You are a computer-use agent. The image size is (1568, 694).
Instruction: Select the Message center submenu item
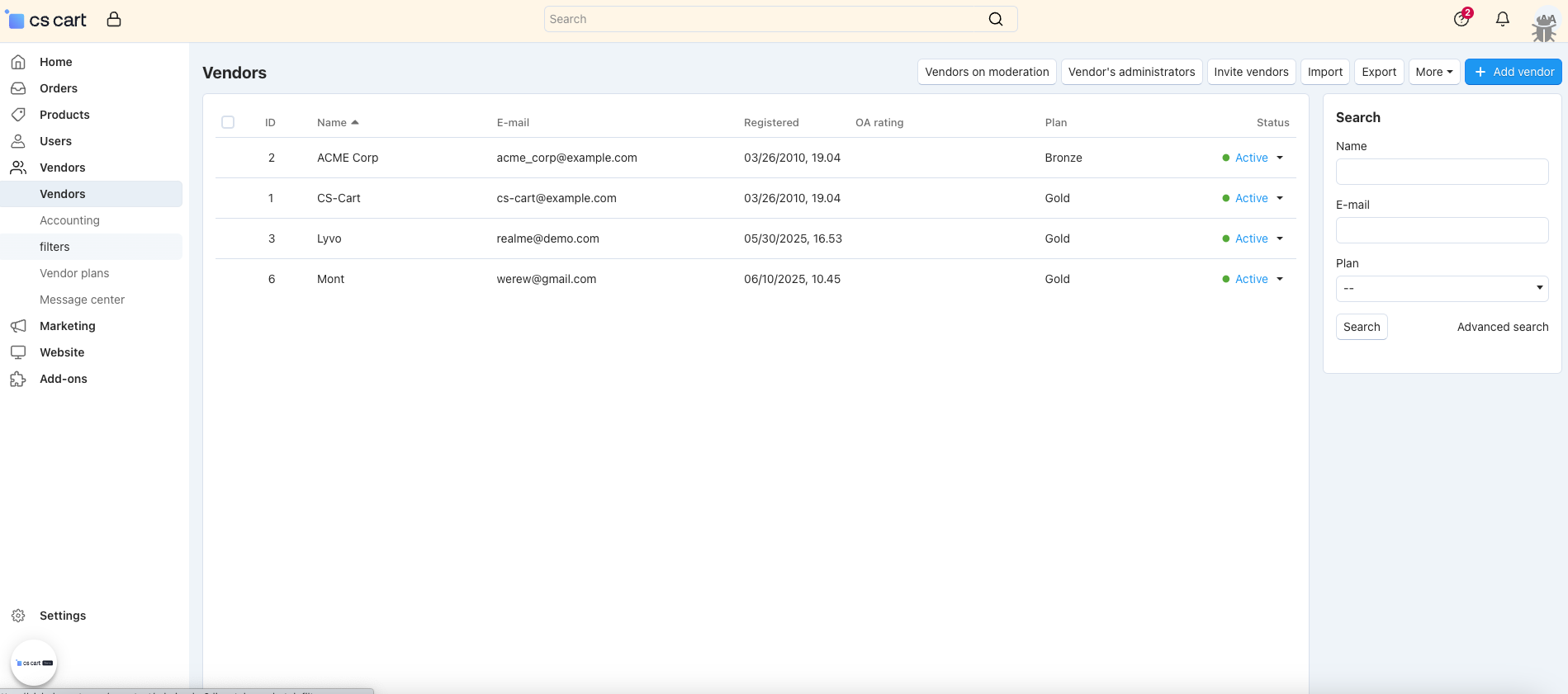(82, 300)
